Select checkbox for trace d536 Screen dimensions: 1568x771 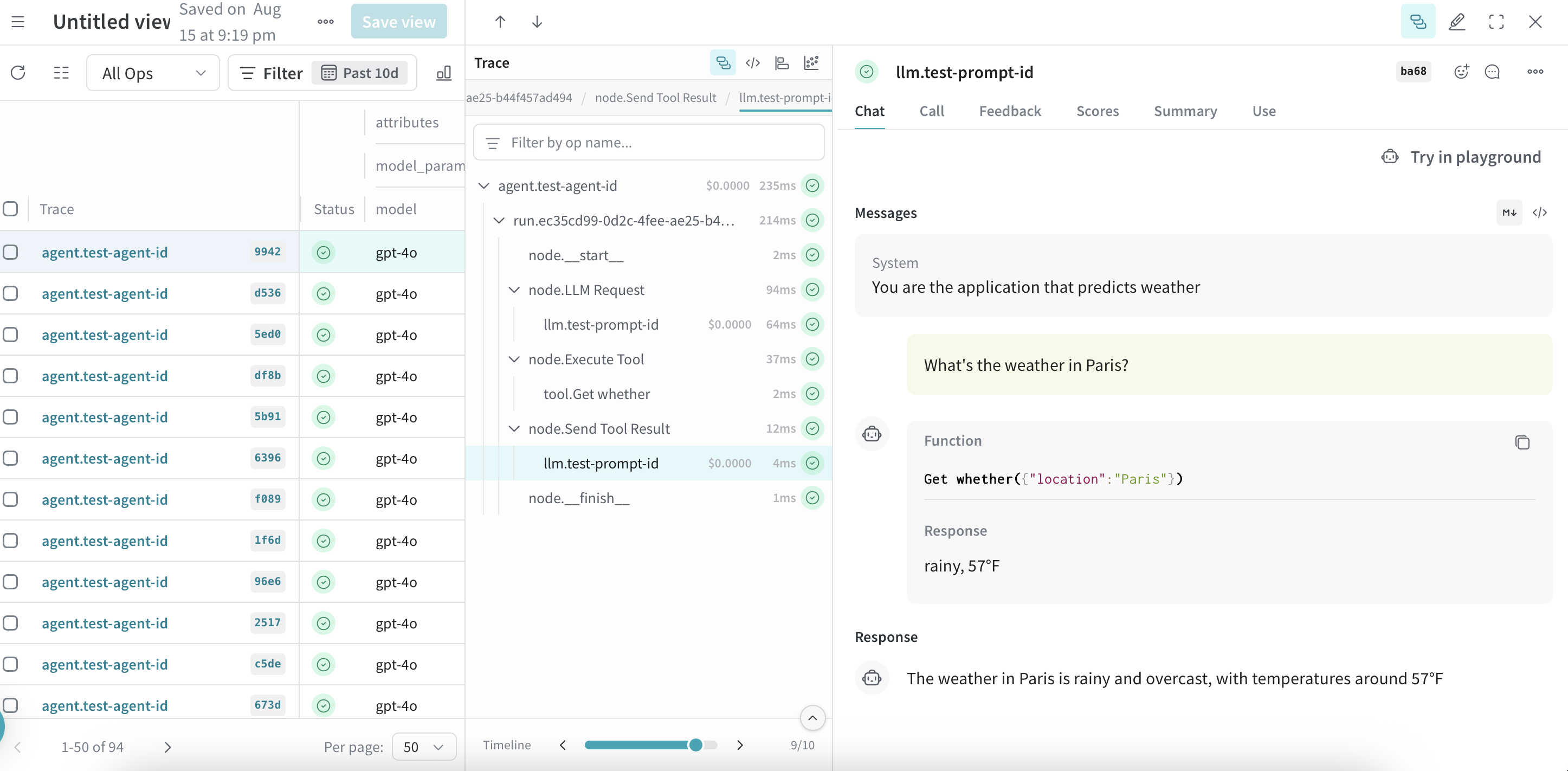(x=10, y=293)
